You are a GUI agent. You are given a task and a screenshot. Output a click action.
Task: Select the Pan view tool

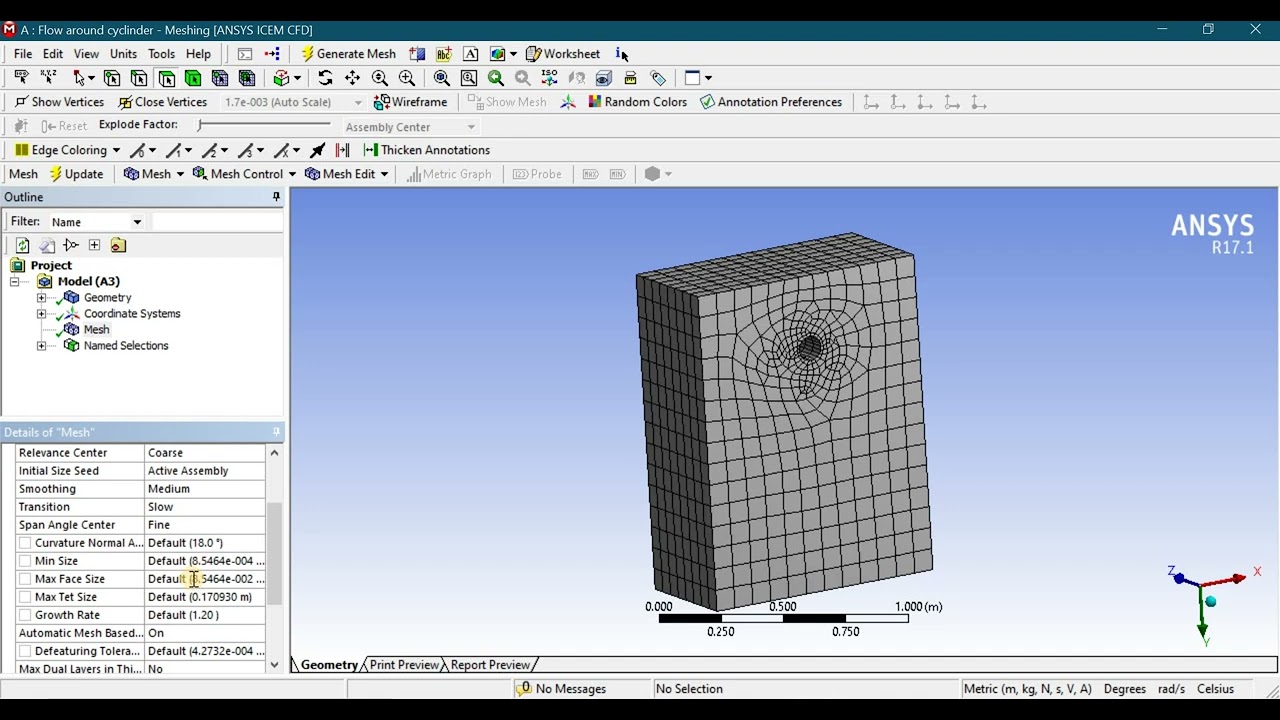pyautogui.click(x=352, y=78)
